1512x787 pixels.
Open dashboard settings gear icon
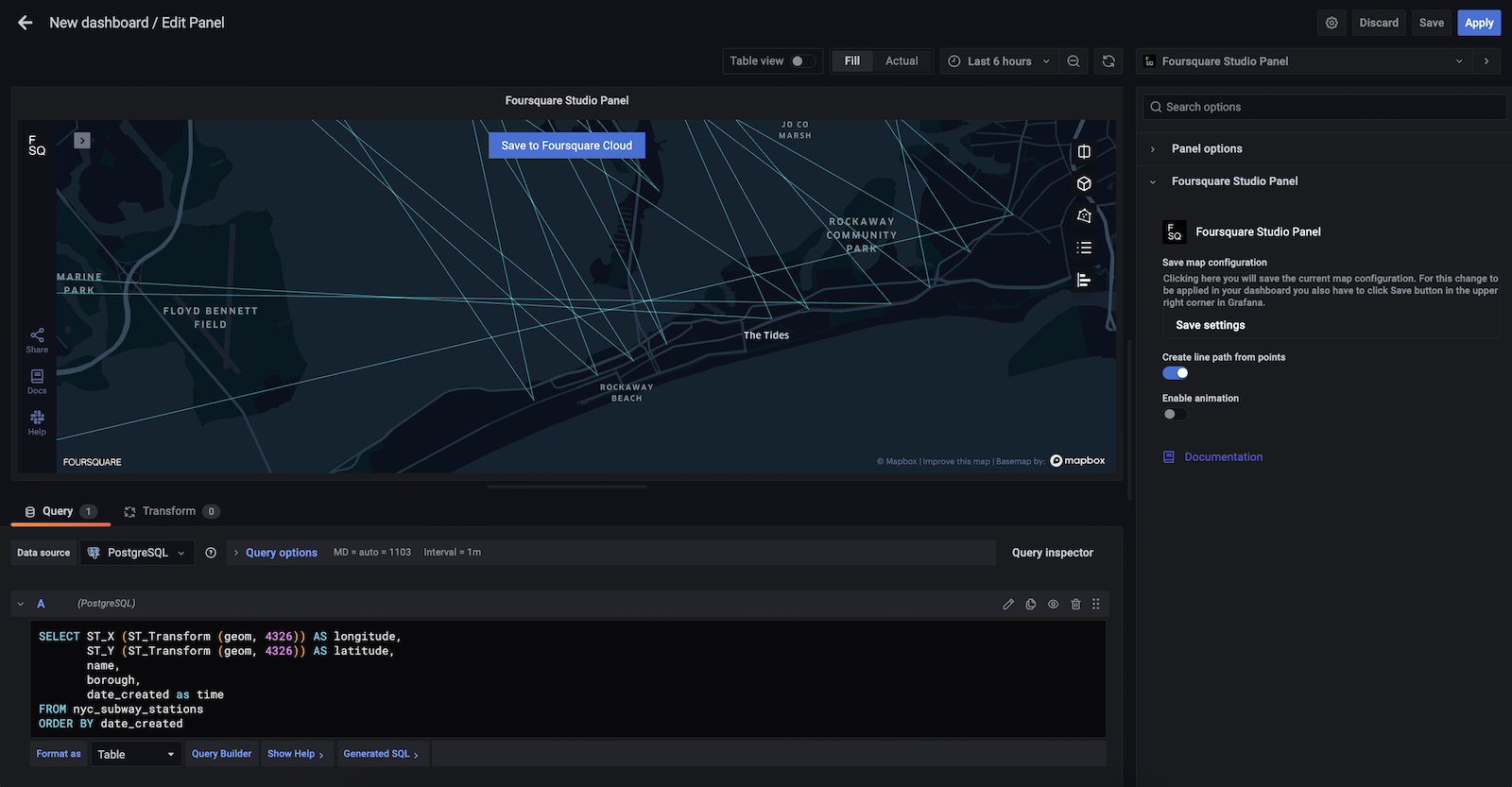point(1332,23)
